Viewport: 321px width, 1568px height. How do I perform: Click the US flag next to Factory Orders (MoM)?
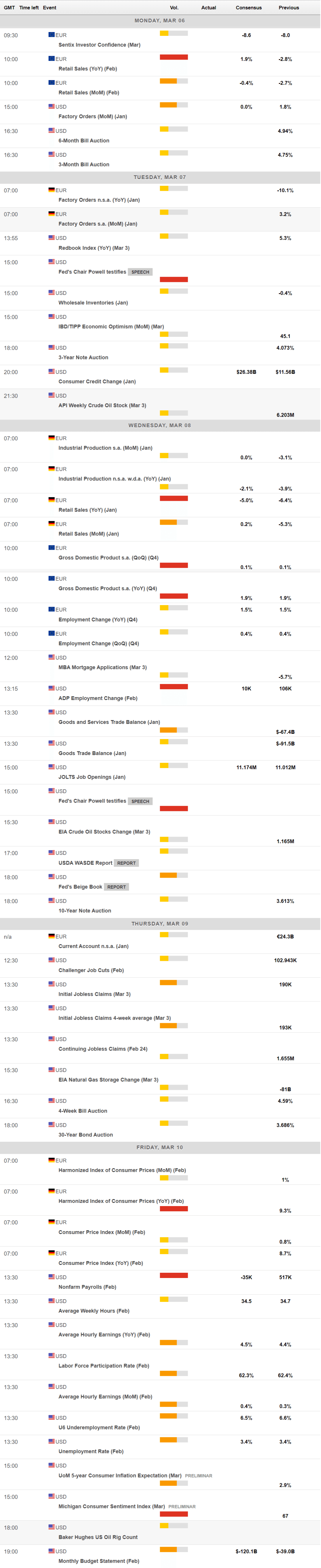(x=52, y=107)
